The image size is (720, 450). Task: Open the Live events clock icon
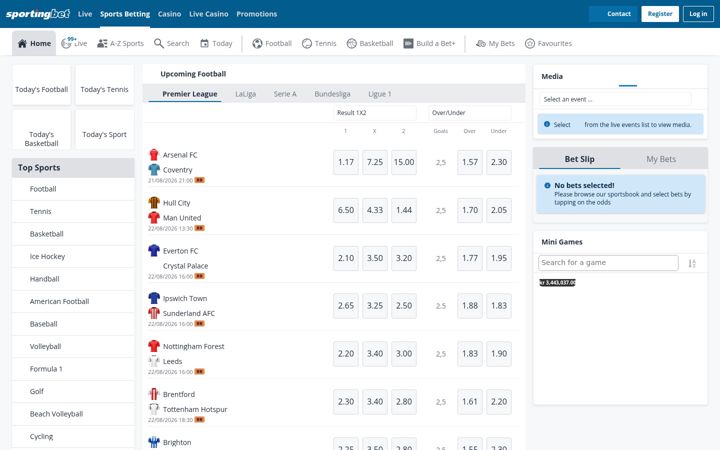click(66, 44)
